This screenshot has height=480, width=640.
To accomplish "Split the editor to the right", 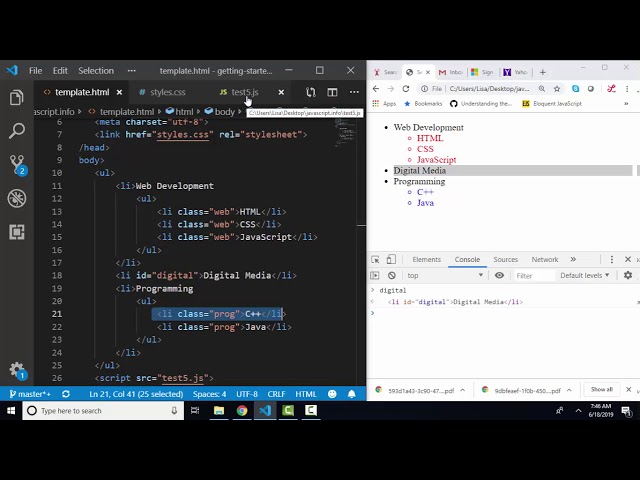I will tap(332, 92).
